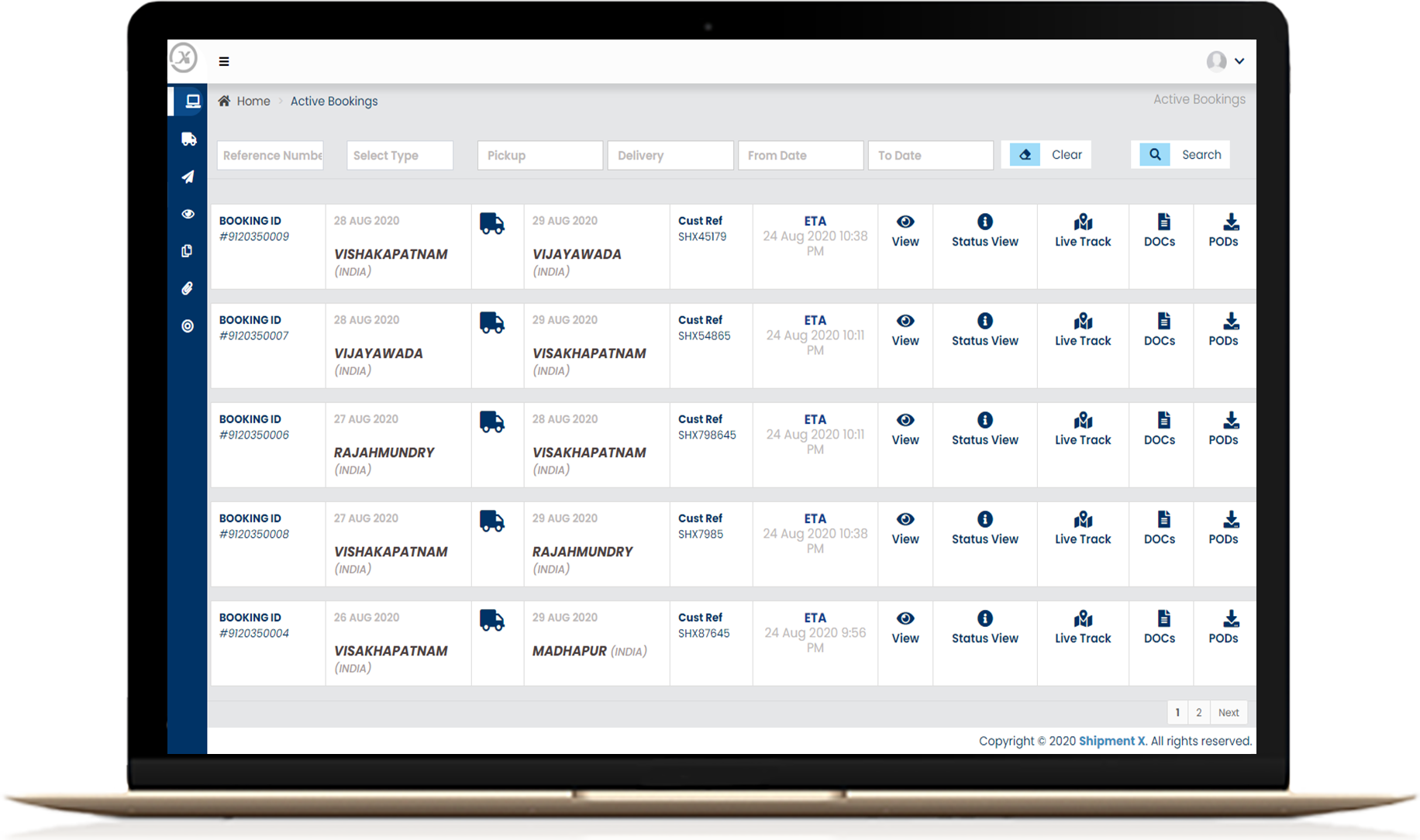
Task: Select the laptop dashboard sidebar icon
Action: 192,102
